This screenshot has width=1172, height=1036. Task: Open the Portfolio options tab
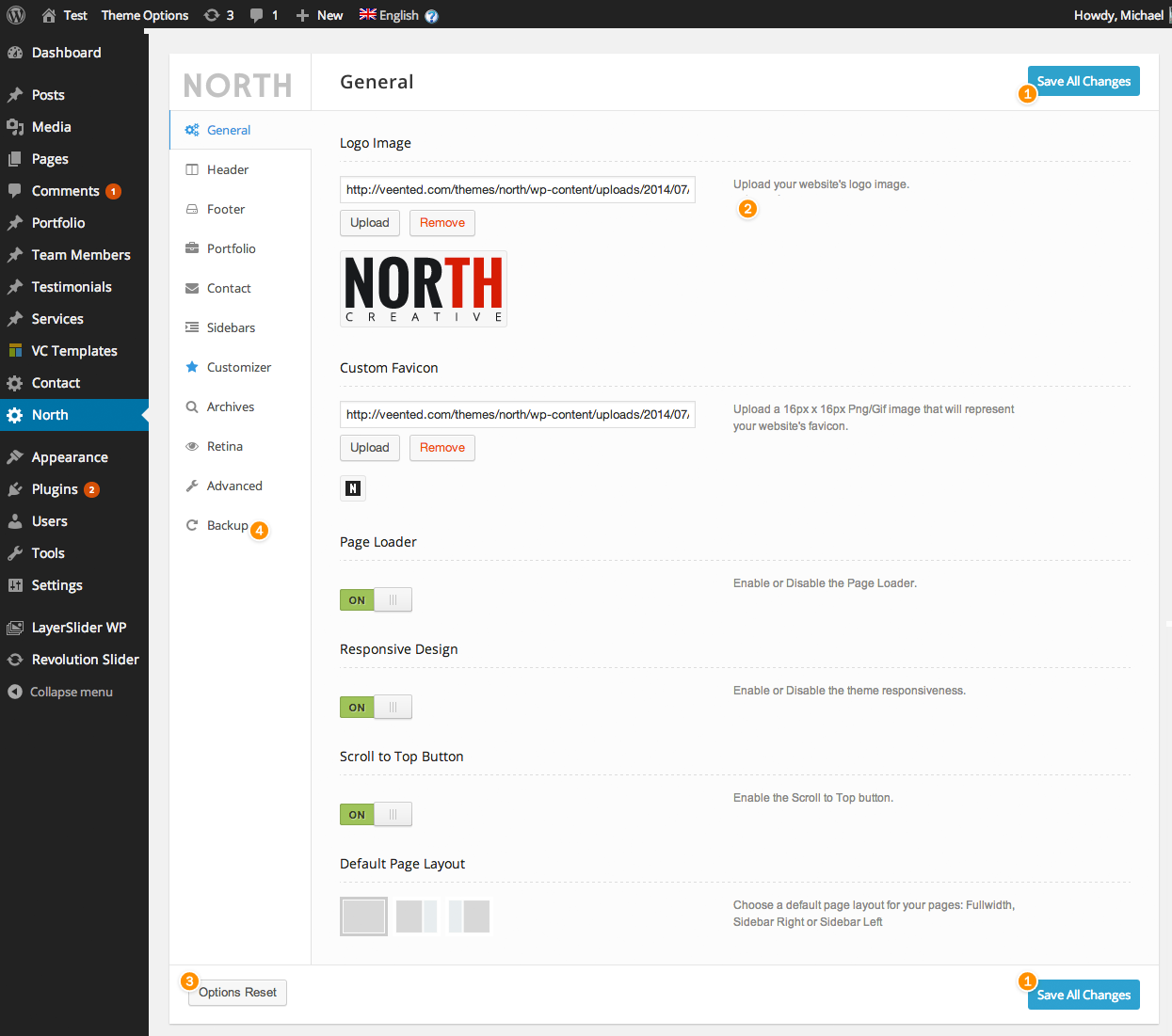click(x=240, y=248)
